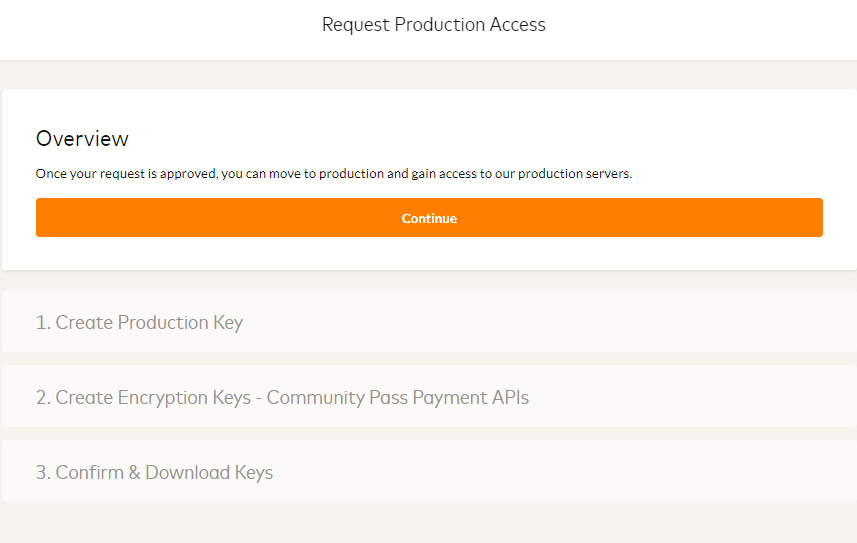
Task: Expand the Confirm & Download Keys step
Action: 154,473
